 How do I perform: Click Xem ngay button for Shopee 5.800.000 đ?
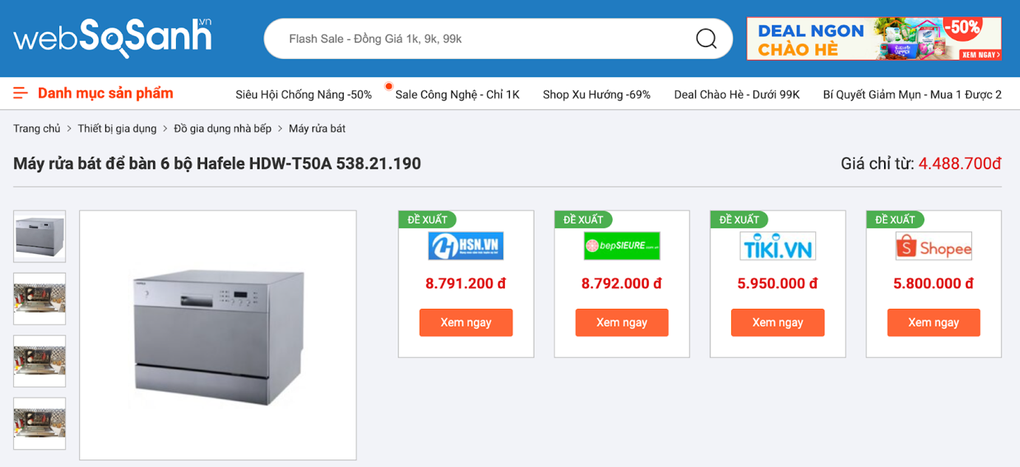pos(933,322)
